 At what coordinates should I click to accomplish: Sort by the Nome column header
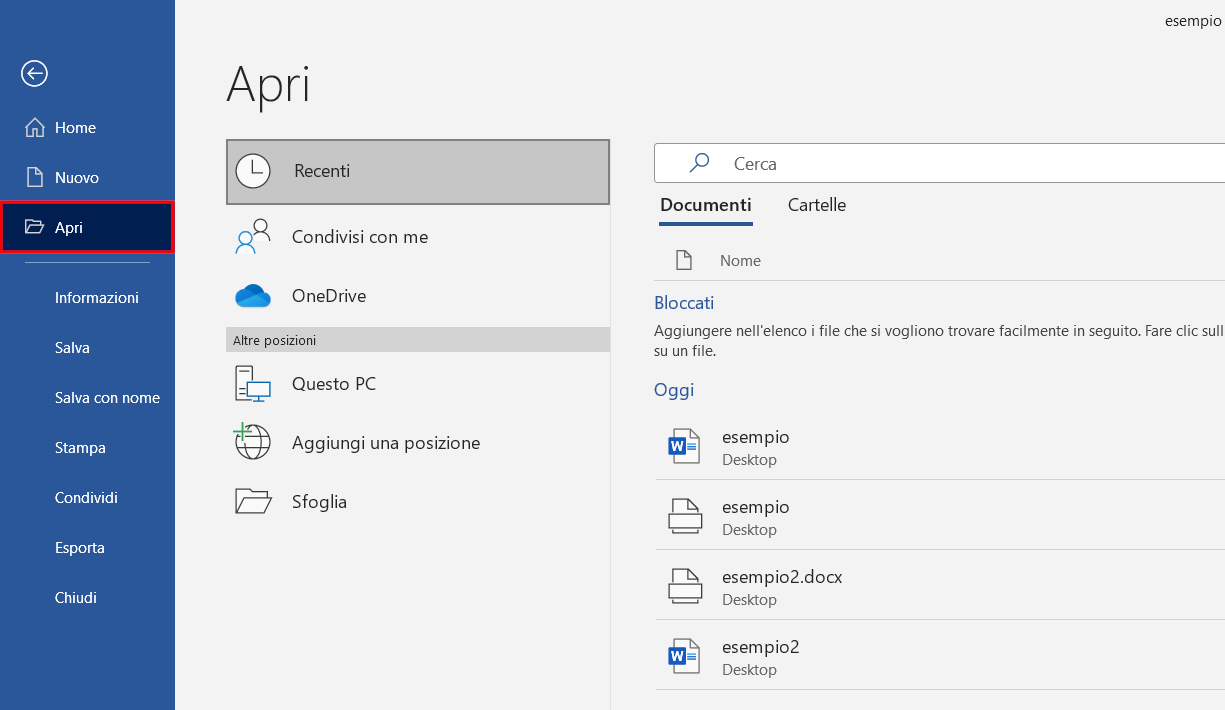pyautogui.click(x=740, y=261)
